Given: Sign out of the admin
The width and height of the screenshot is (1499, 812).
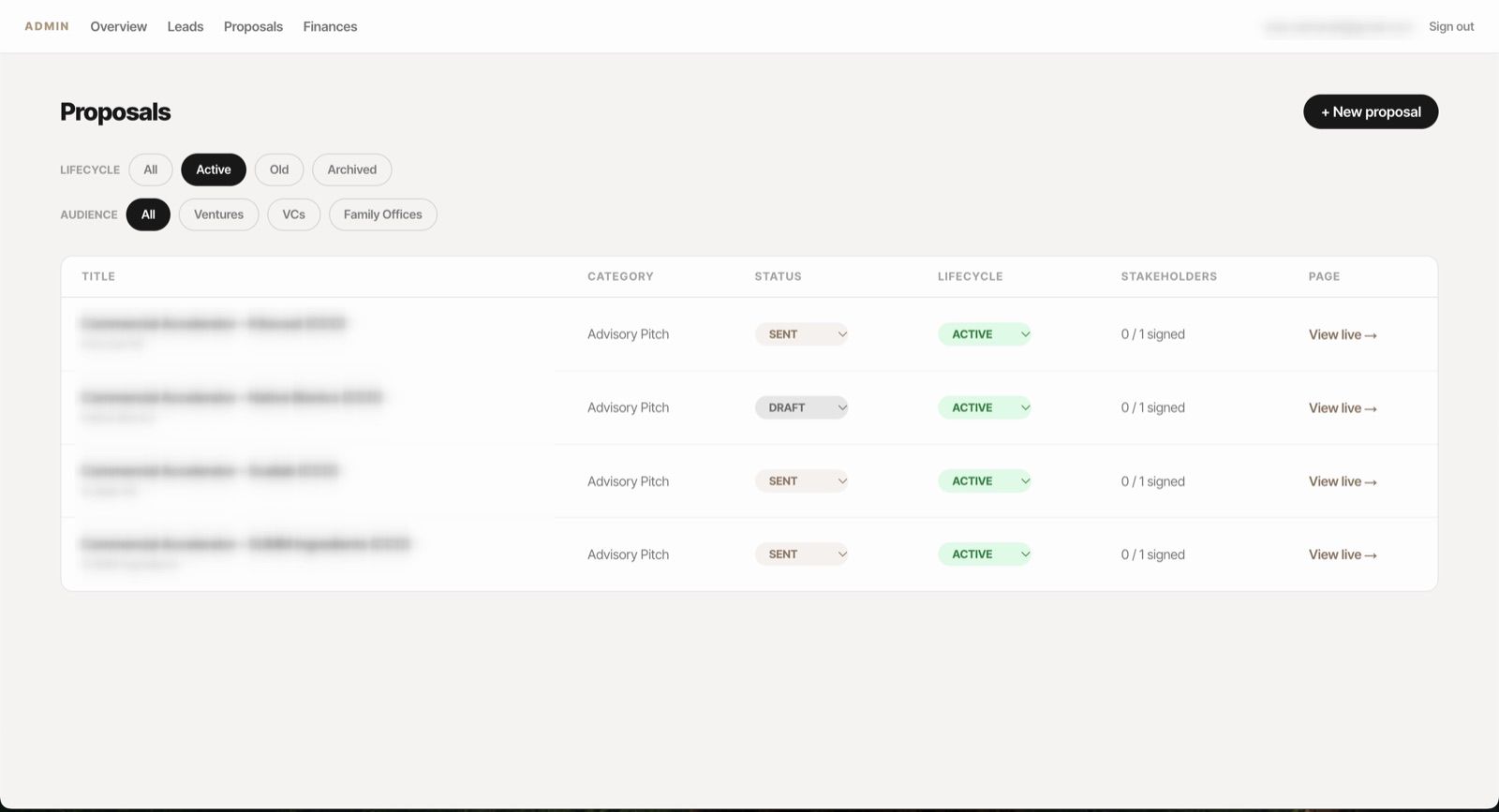Looking at the screenshot, I should pyautogui.click(x=1451, y=26).
